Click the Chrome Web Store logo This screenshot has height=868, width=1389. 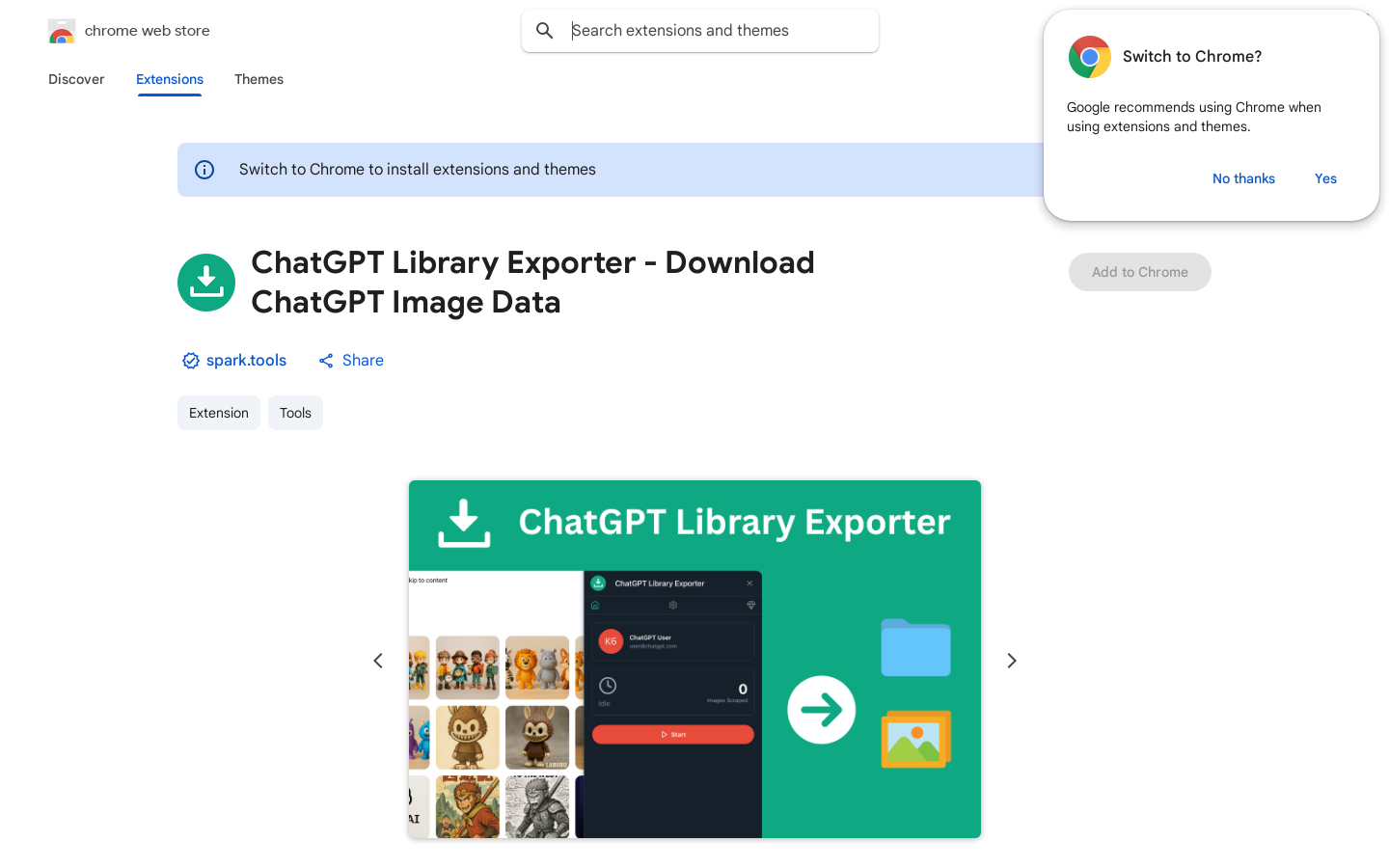[x=62, y=31]
